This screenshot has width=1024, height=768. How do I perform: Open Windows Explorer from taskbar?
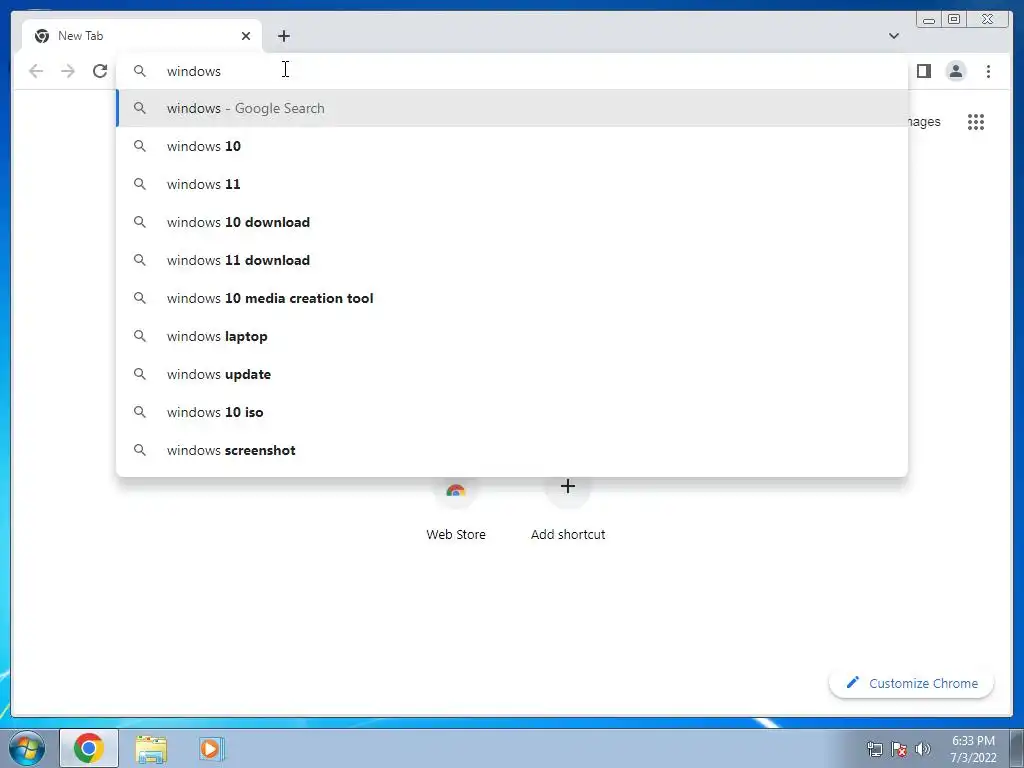pyautogui.click(x=151, y=749)
